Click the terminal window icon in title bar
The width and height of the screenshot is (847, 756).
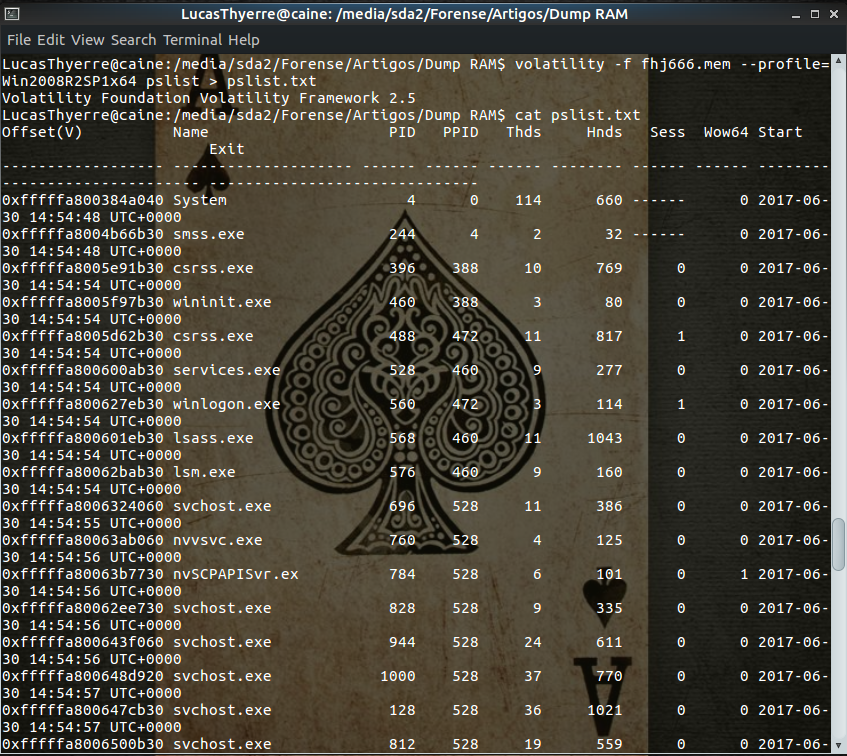(12, 14)
